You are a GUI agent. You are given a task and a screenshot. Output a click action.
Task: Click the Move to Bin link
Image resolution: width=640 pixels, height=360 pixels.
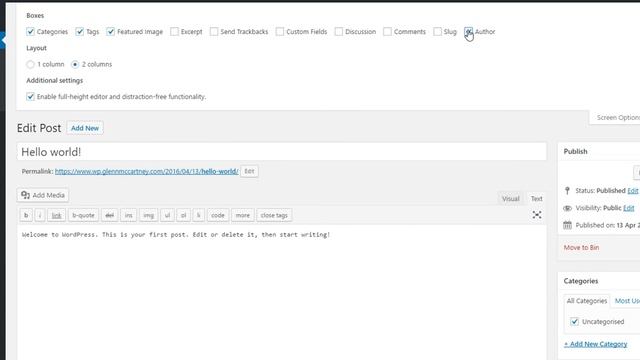coord(581,247)
